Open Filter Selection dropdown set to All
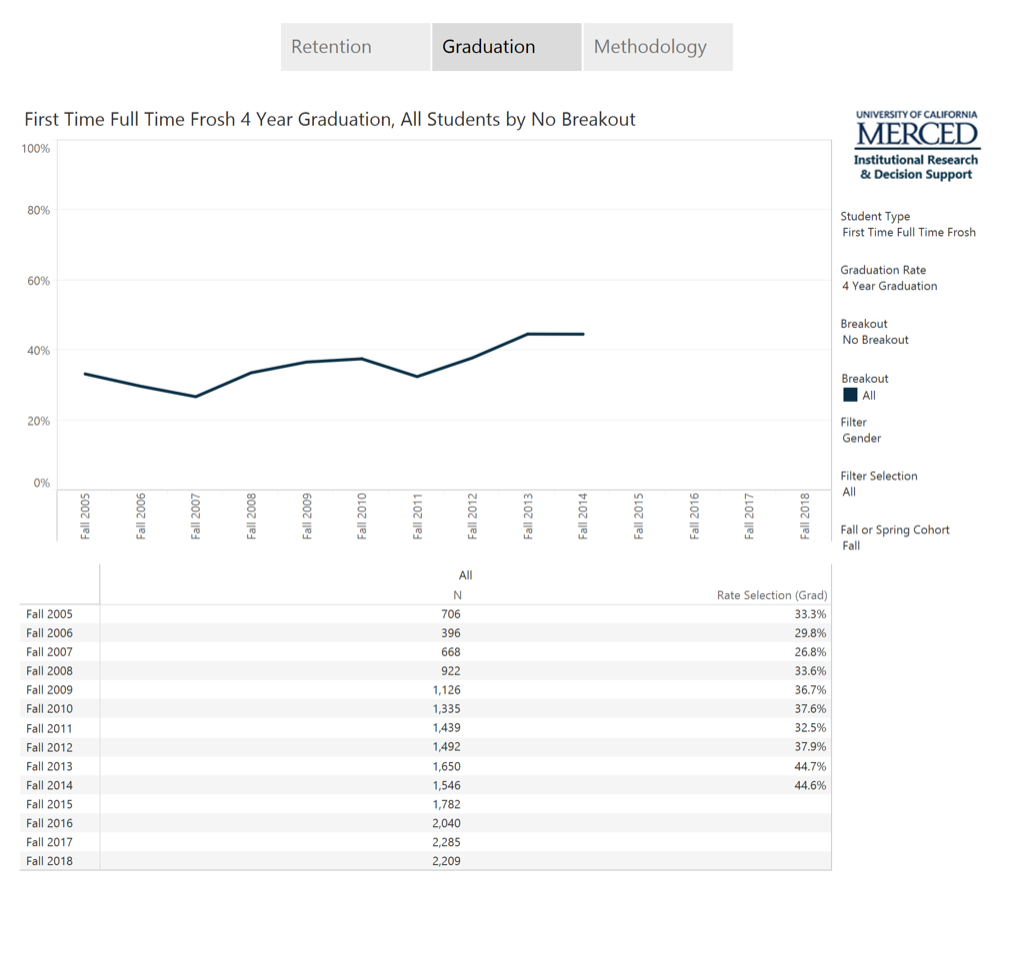This screenshot has height=960, width=1012. pyautogui.click(x=849, y=492)
